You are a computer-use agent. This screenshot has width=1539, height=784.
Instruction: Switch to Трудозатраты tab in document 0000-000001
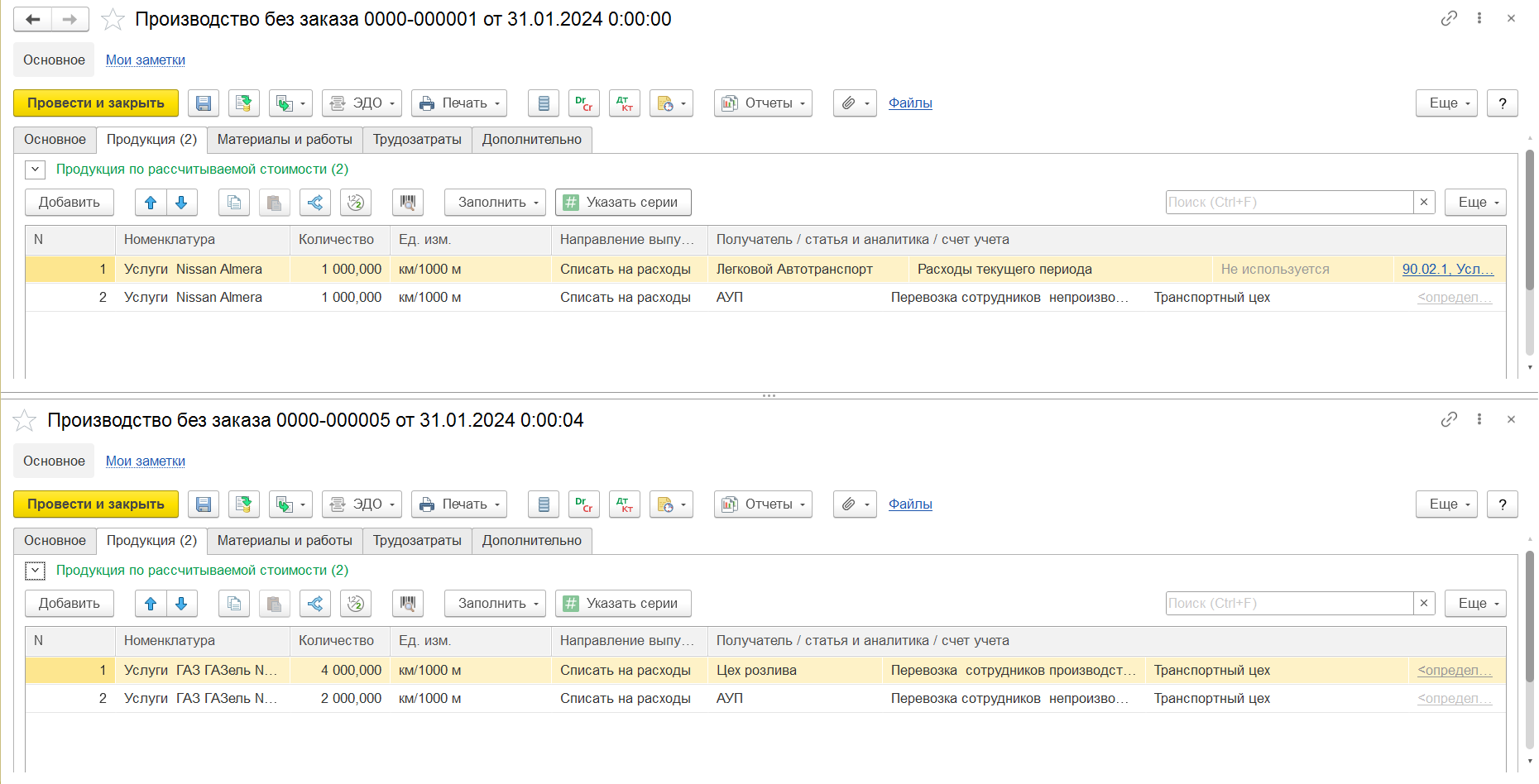tap(417, 140)
